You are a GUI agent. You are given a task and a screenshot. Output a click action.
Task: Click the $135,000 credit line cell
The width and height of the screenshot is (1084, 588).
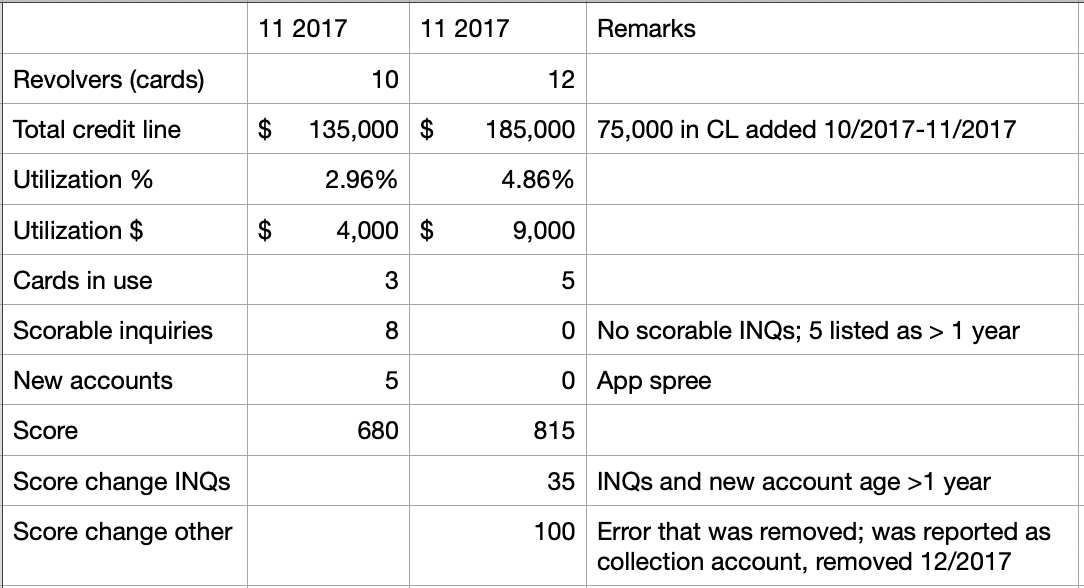329,130
